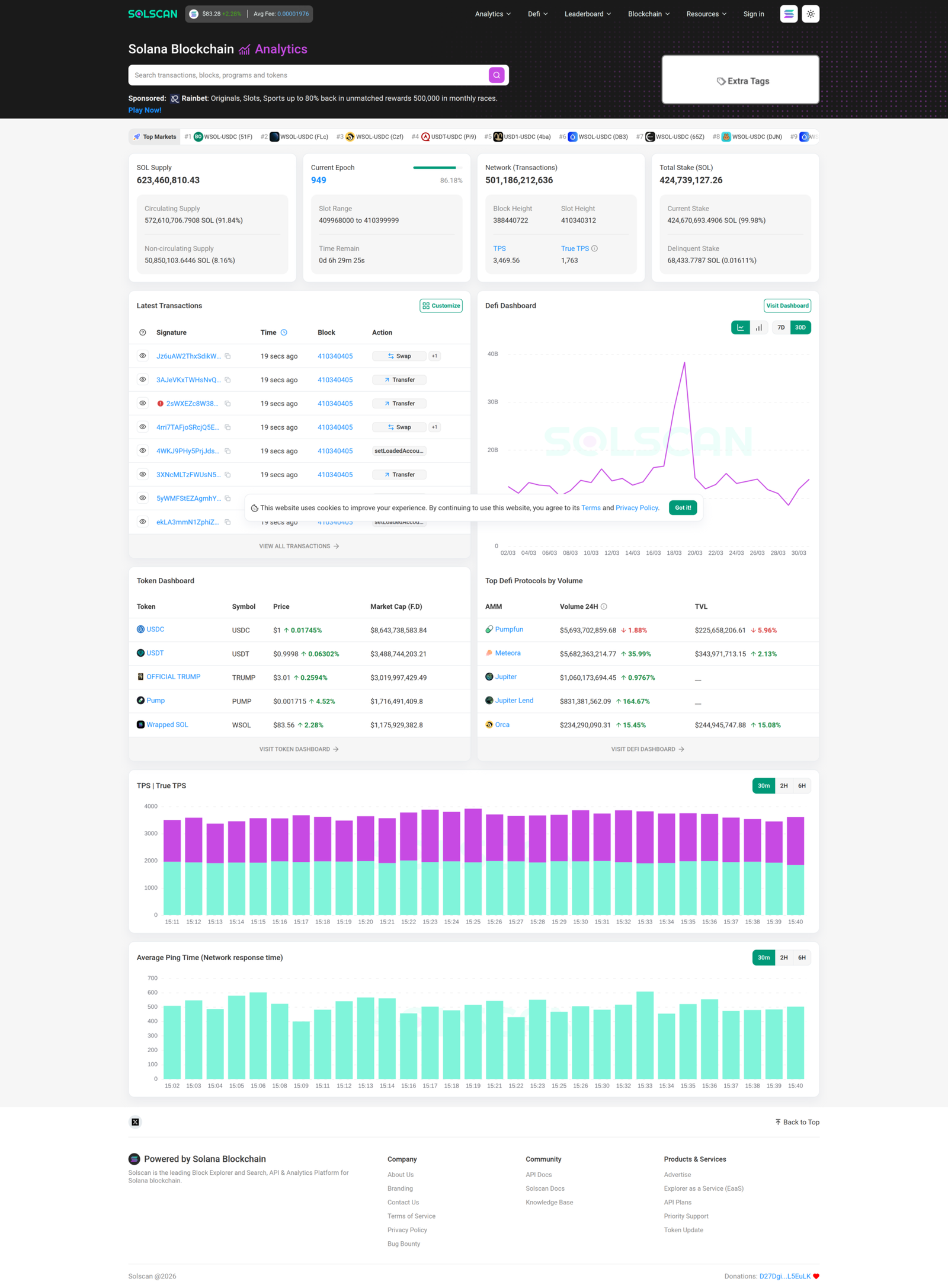Select 7D range on Defi Dashboard
948x1288 pixels.
tap(781, 328)
